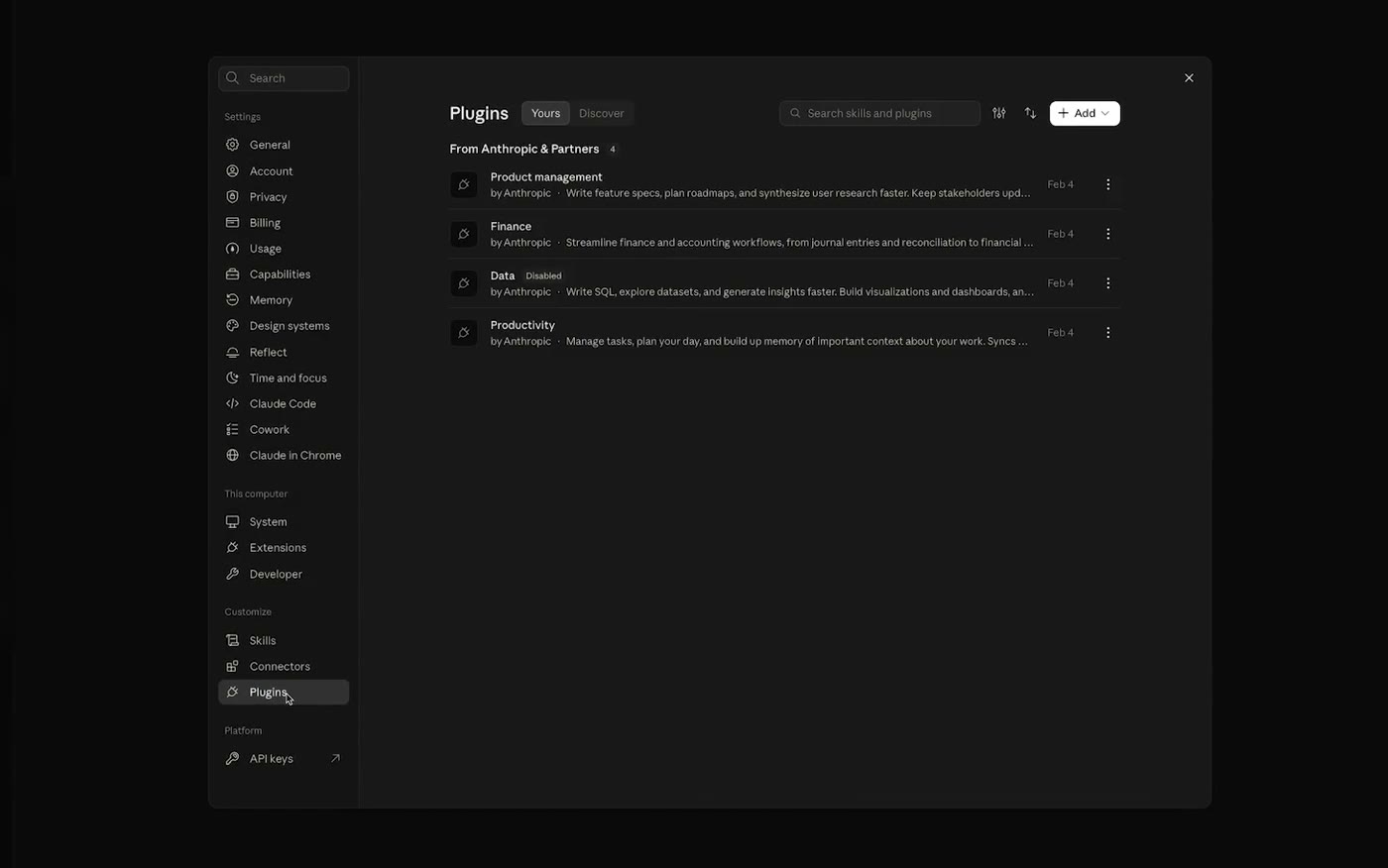Open the Product management plugin title
Image resolution: width=1388 pixels, height=868 pixels.
pos(546,176)
